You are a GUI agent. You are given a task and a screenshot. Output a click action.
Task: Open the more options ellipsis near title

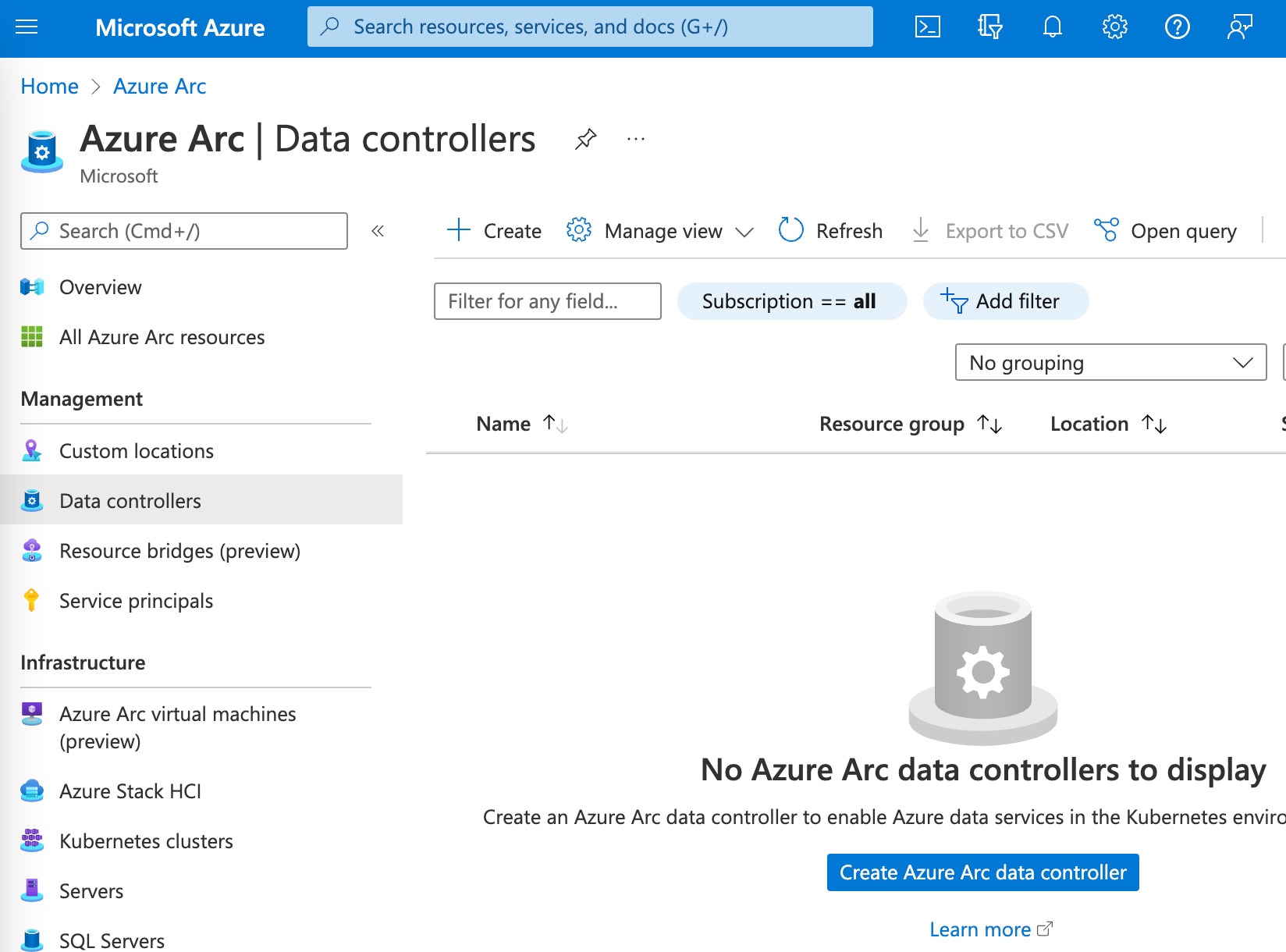636,140
